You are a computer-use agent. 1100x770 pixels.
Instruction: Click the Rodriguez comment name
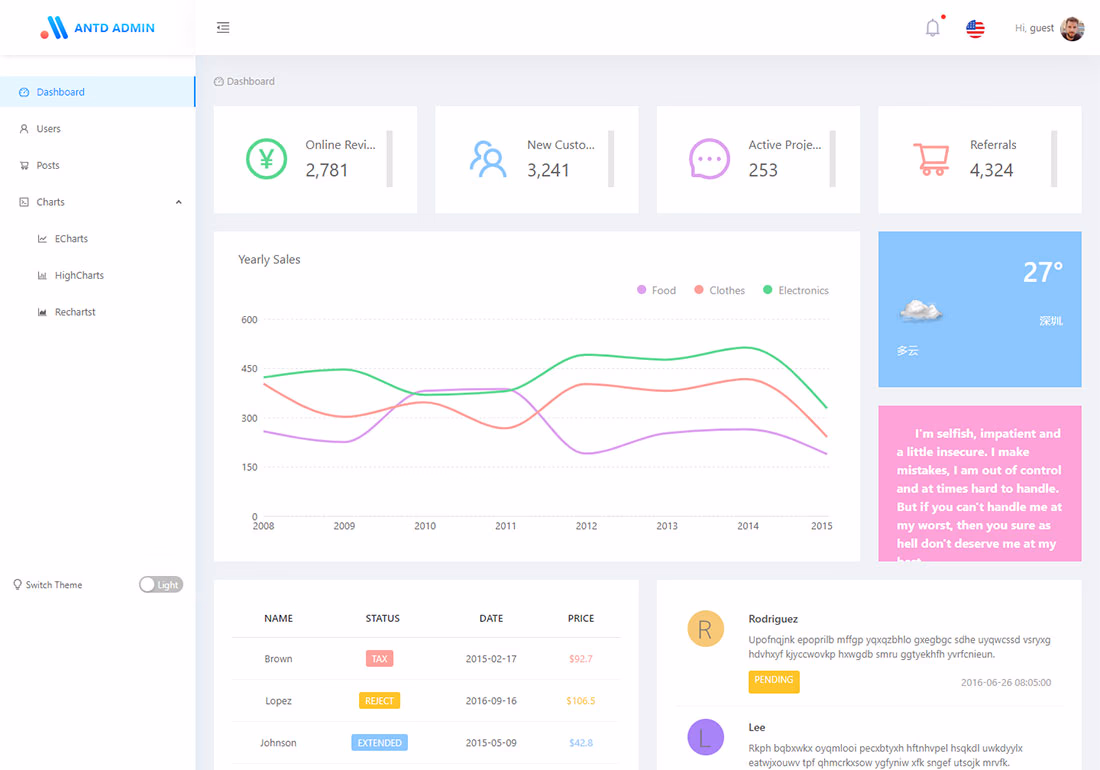coord(773,619)
